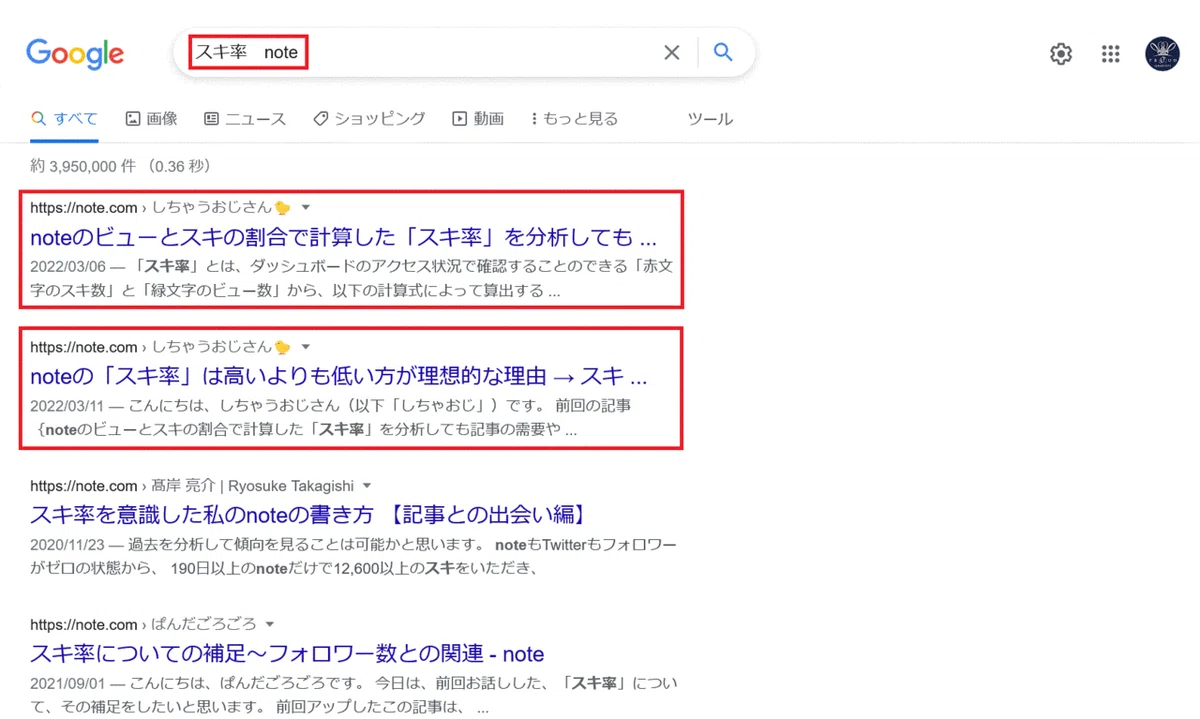1200x719 pixels.
Task: Click the result count 約 3,950,000 件 text
Action: pyautogui.click(x=120, y=166)
